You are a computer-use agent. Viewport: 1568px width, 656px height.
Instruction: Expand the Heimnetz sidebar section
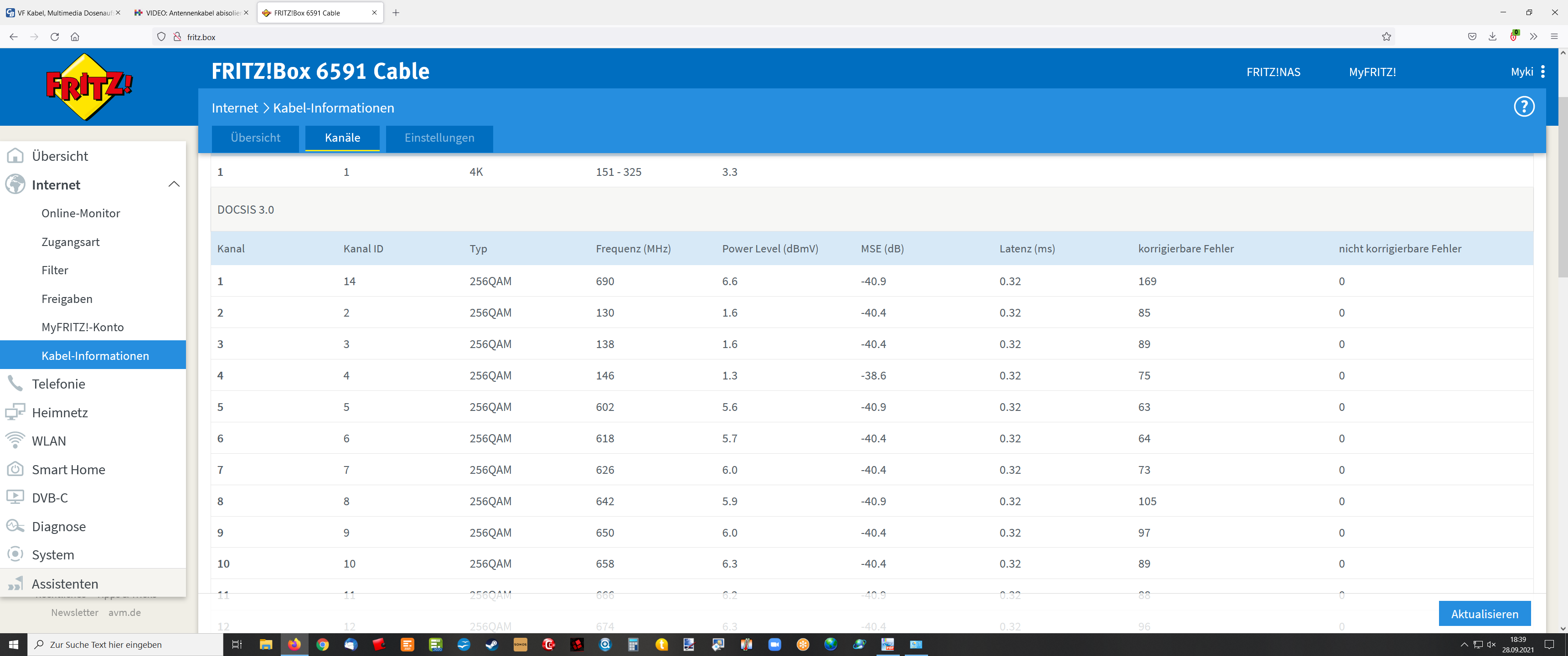point(60,413)
